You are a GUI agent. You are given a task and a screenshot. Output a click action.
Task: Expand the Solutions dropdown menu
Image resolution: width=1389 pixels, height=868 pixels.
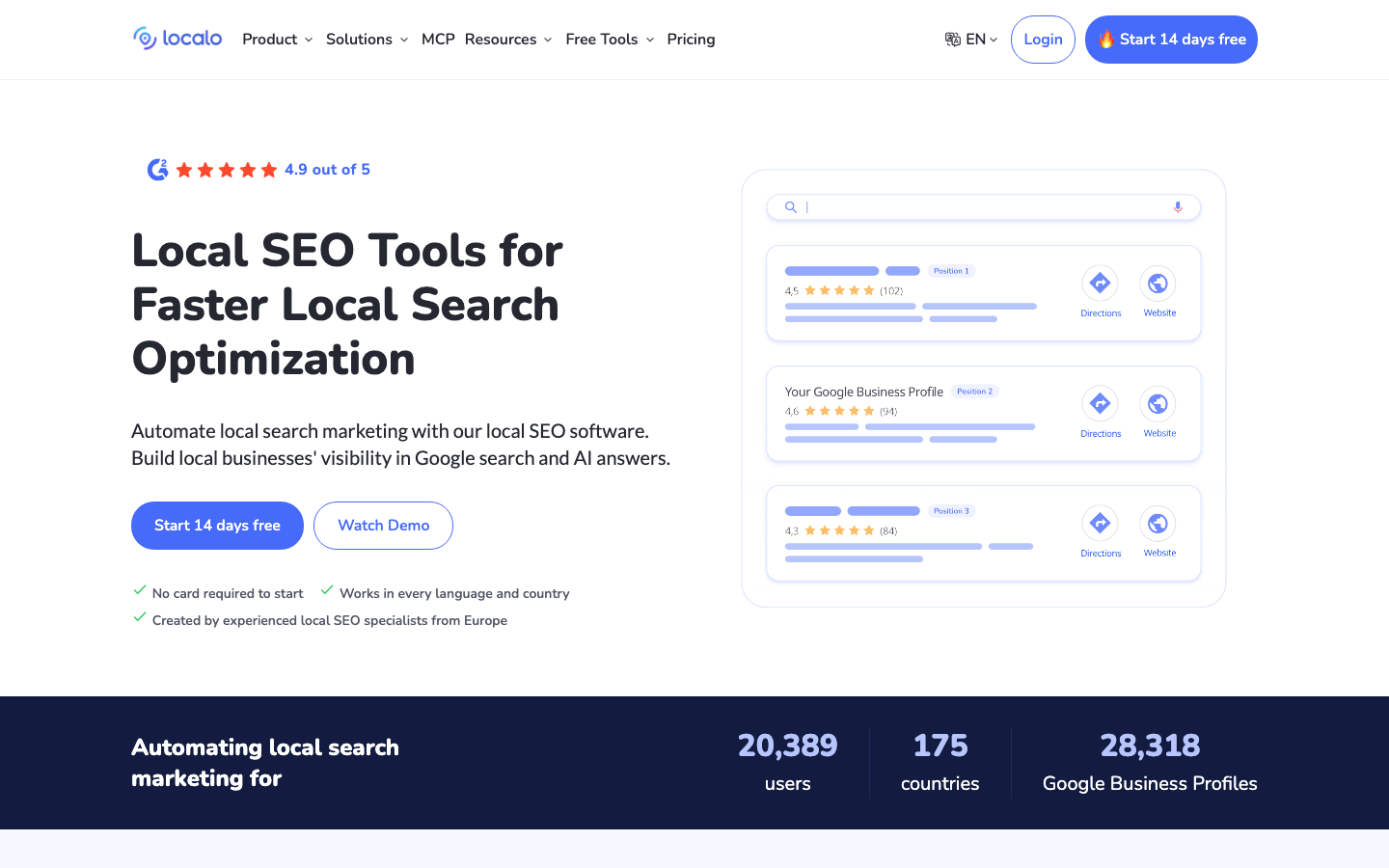click(368, 40)
